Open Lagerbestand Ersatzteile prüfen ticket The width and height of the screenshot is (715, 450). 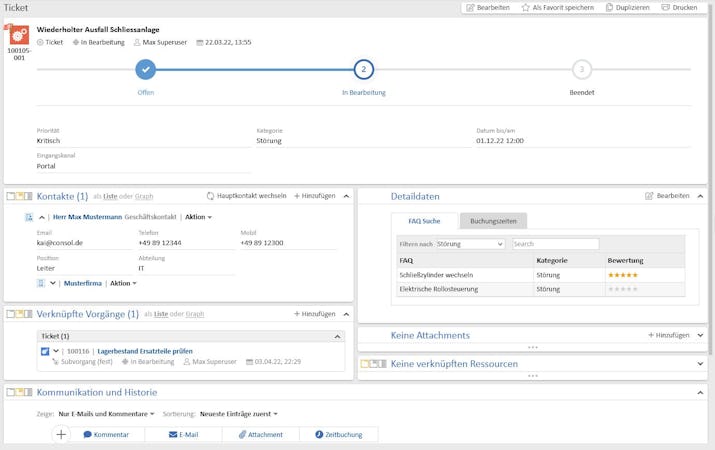point(145,351)
